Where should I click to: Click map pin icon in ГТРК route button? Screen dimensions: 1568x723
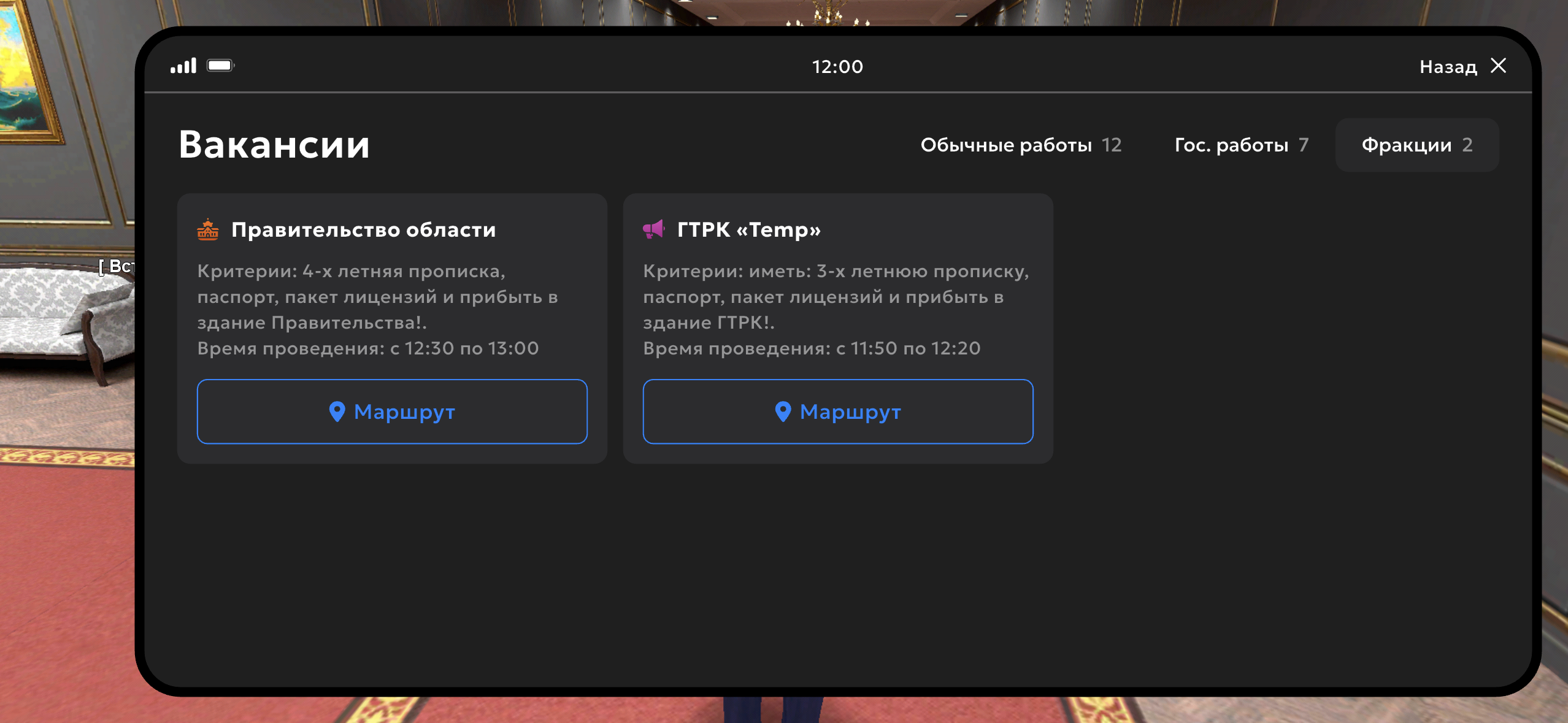[x=783, y=411]
